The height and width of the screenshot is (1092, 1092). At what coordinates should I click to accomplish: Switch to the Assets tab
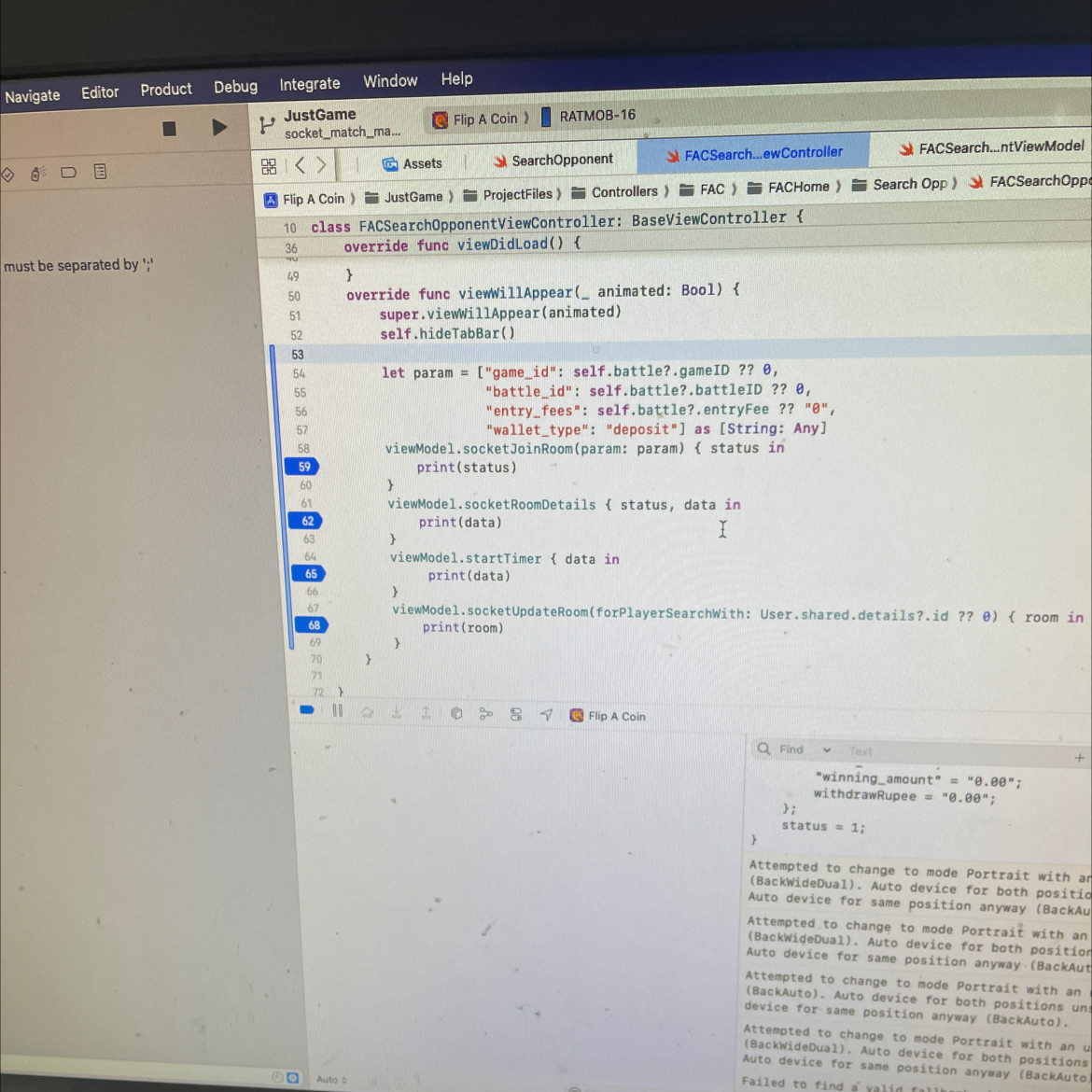pos(413,163)
